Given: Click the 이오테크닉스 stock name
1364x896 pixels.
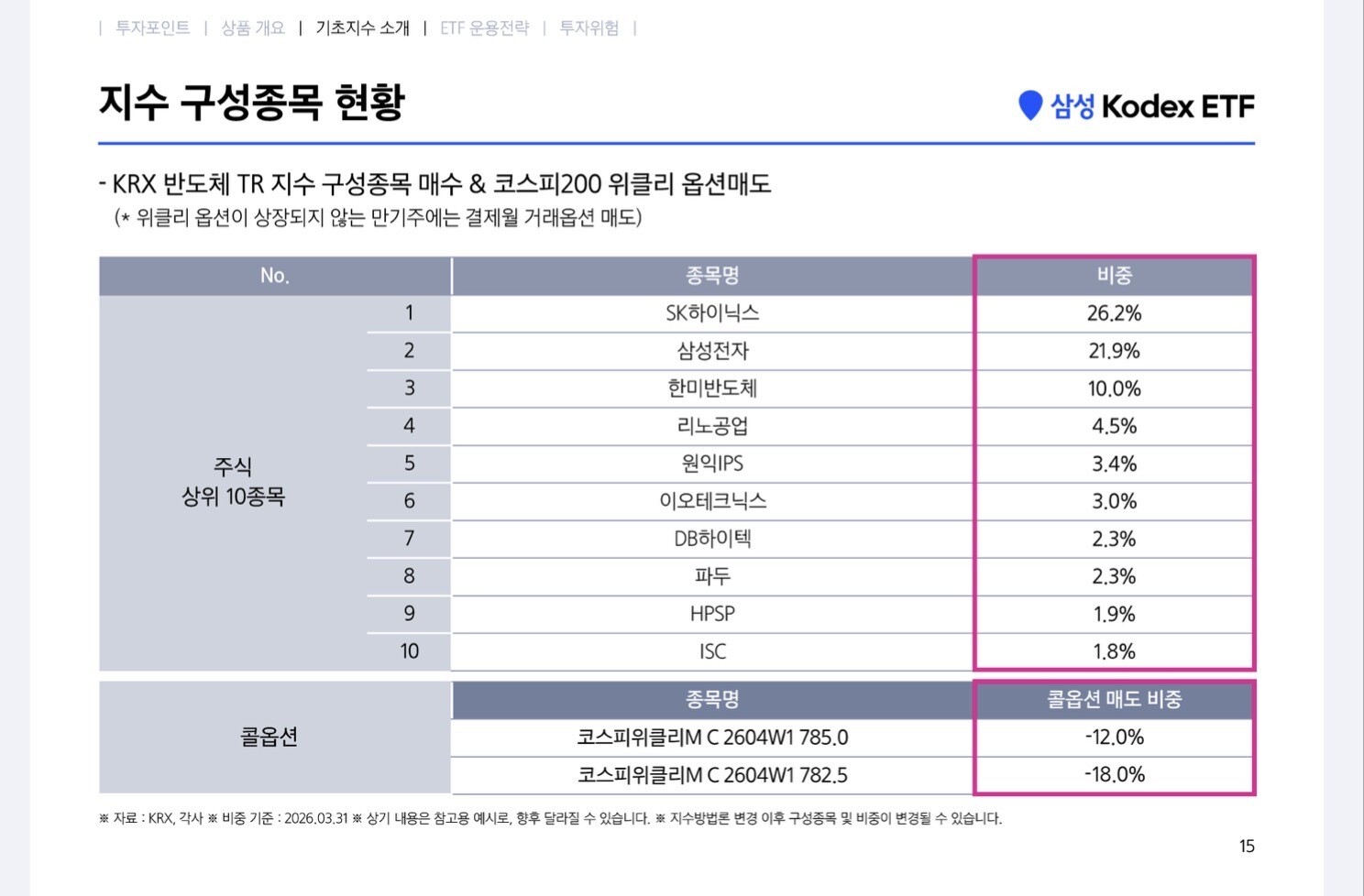Looking at the screenshot, I should point(712,501).
